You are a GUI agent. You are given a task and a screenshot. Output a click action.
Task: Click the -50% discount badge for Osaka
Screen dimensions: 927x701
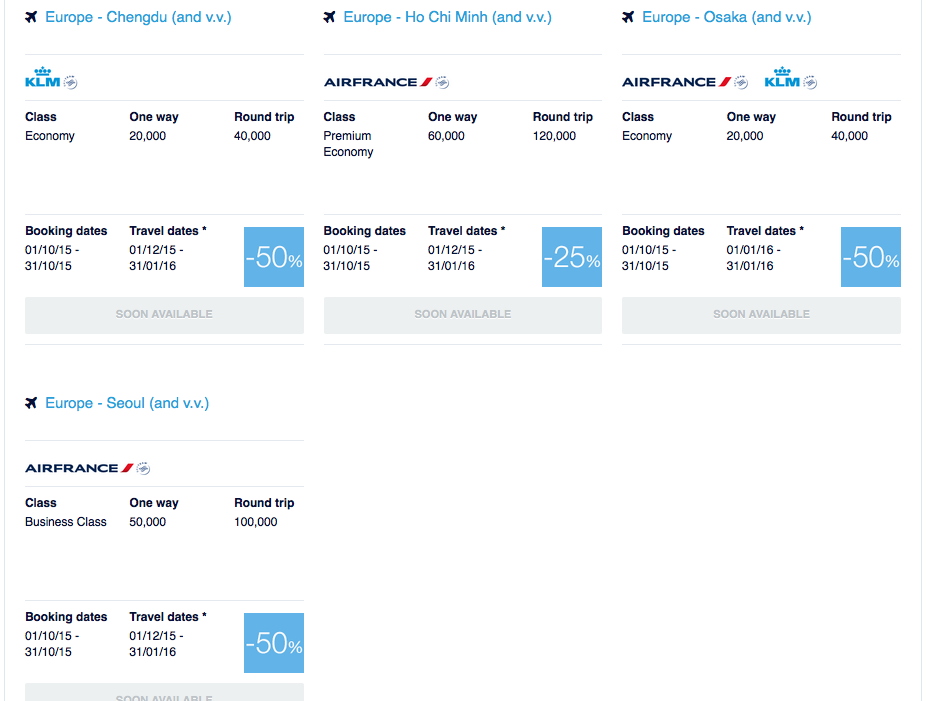click(x=870, y=257)
